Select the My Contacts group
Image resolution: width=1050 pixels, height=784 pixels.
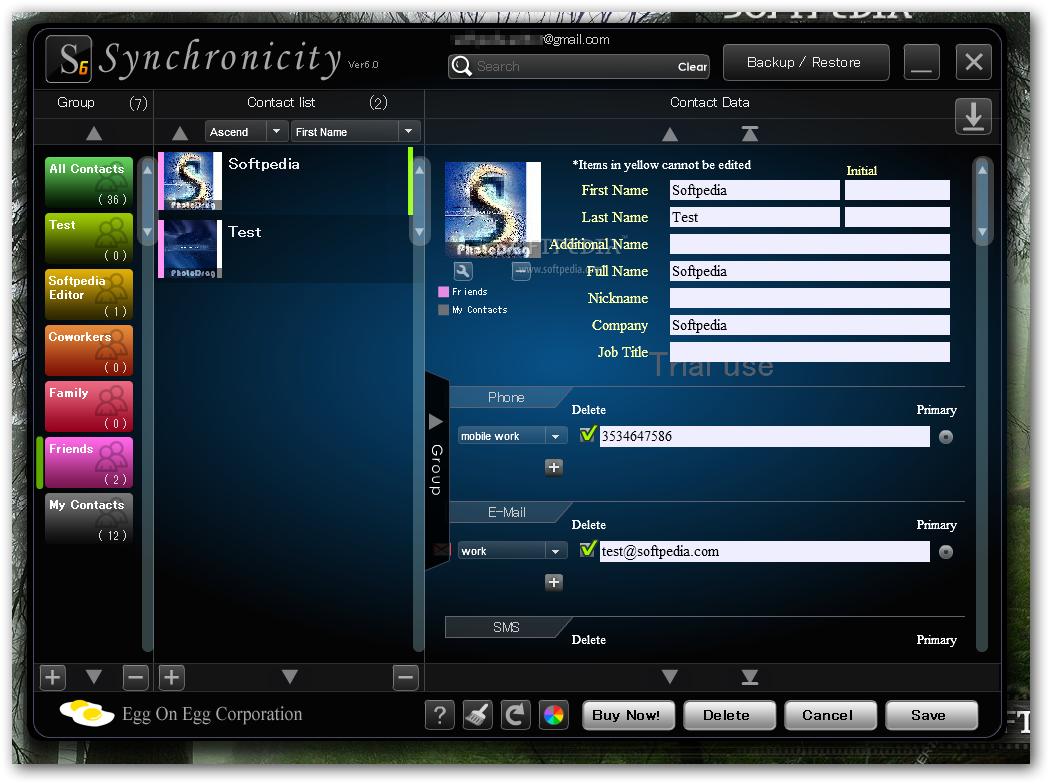[x=89, y=519]
